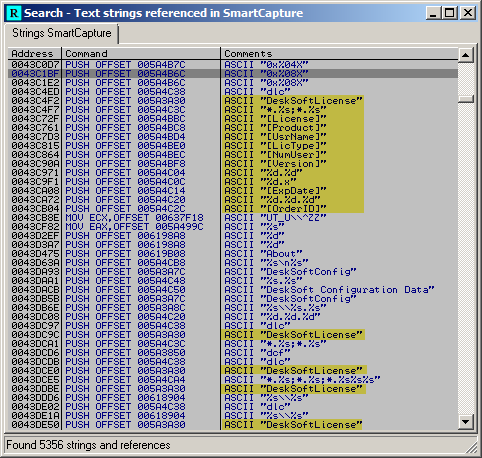Click the ASCII "dcf" comment

(257, 353)
